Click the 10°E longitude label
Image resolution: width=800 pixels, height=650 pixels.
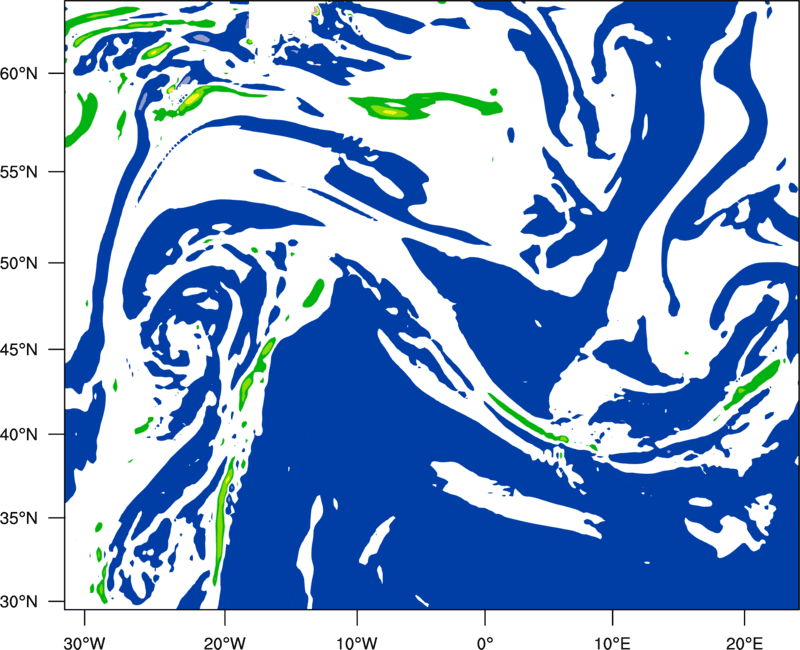tap(612, 642)
